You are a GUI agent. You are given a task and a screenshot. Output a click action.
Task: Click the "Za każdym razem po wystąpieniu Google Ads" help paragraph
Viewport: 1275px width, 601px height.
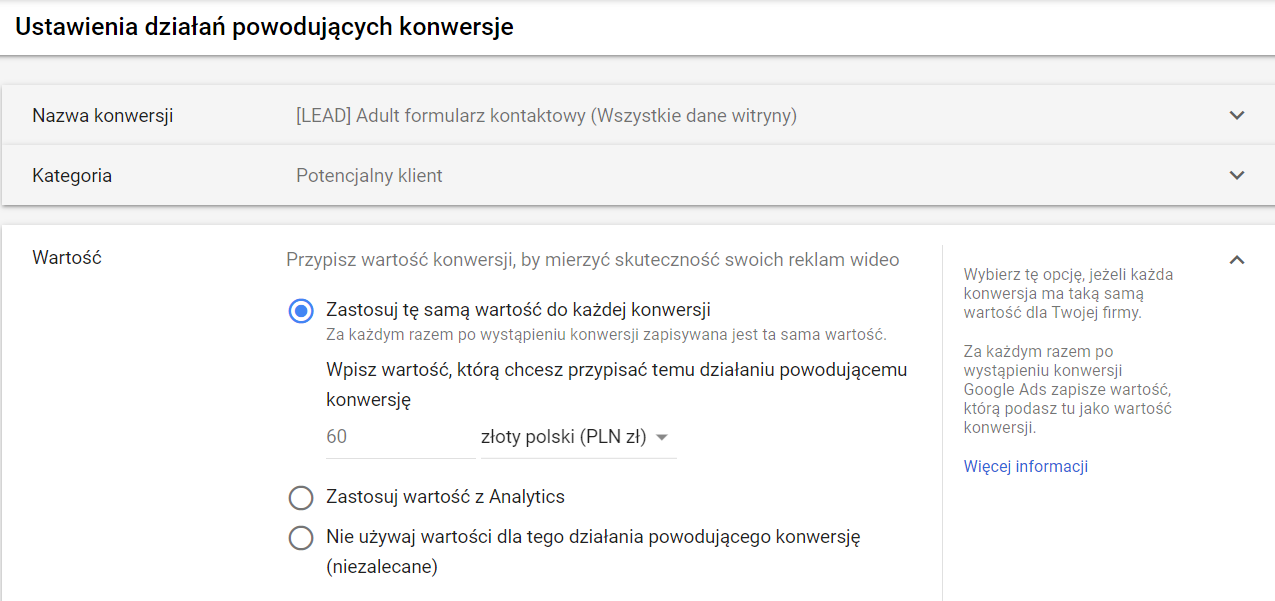tap(1067, 390)
